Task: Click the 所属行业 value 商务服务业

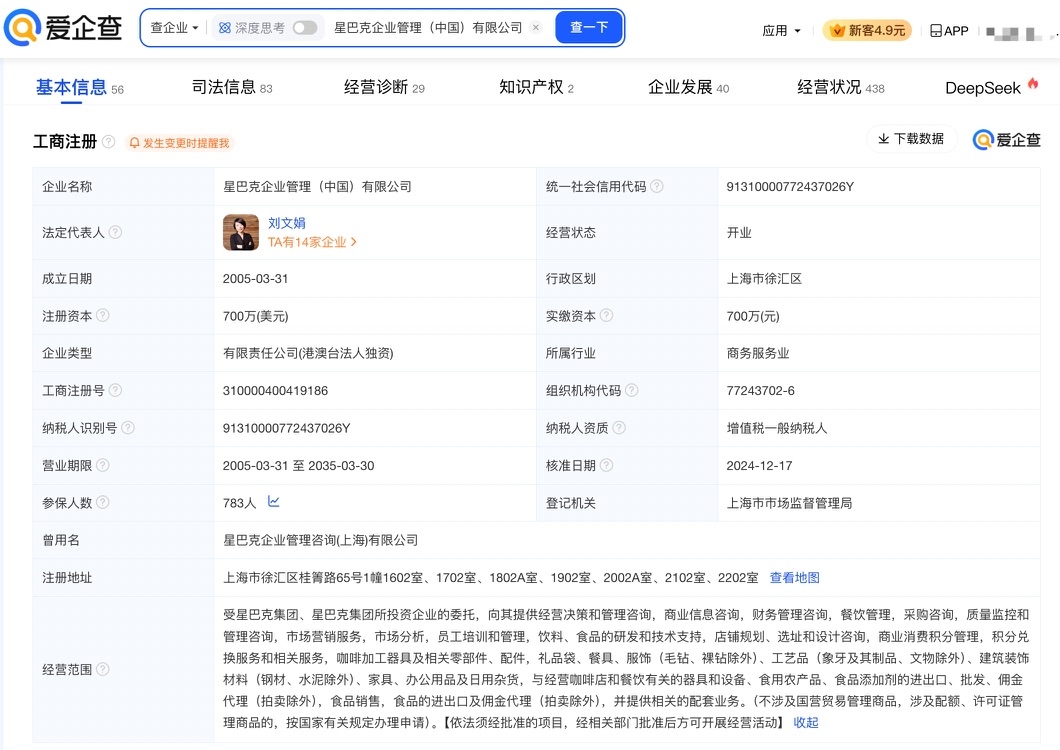Action: (758, 353)
